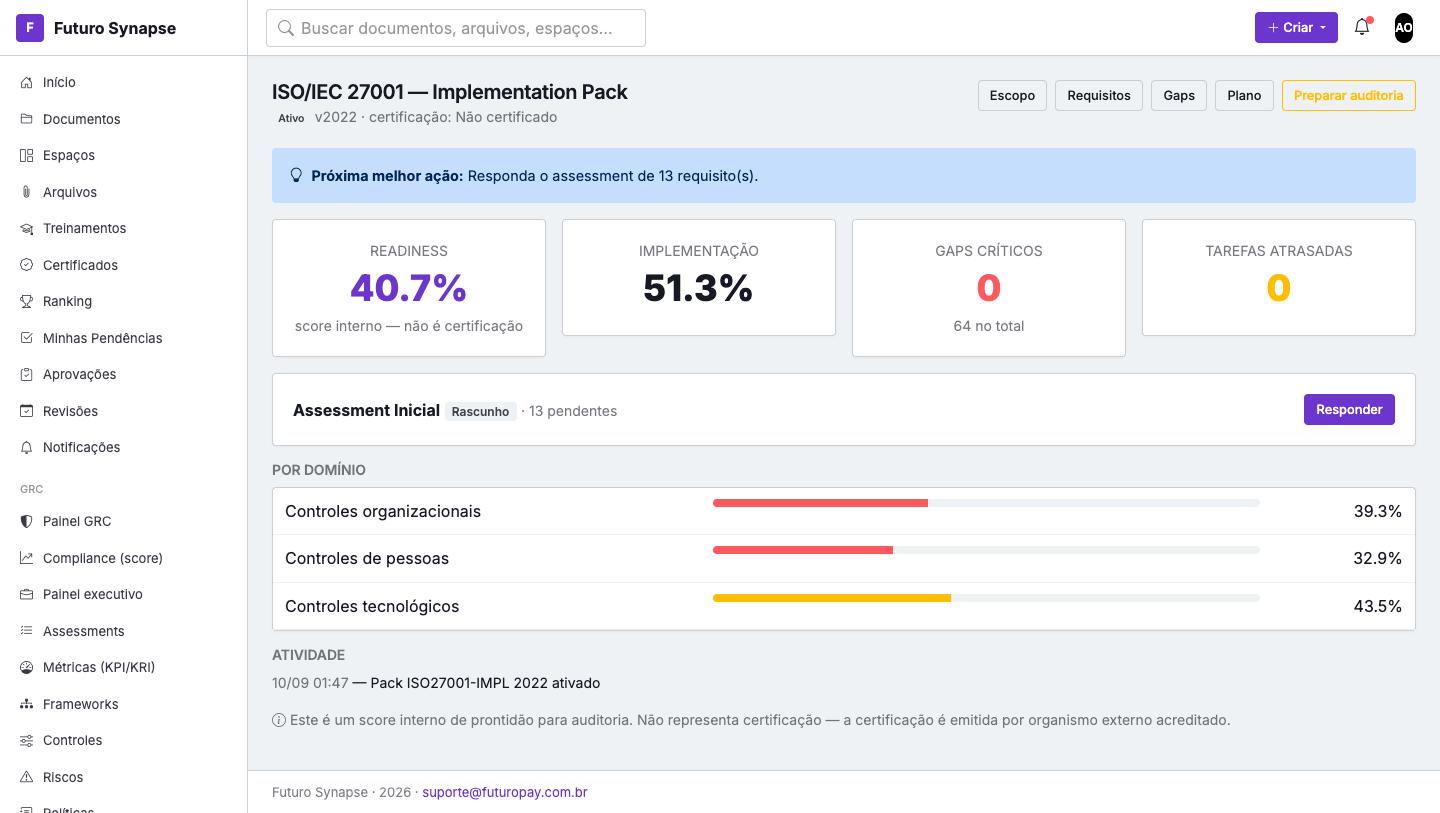Open the AO user avatar menu
This screenshot has height=813, width=1440.
1404,28
